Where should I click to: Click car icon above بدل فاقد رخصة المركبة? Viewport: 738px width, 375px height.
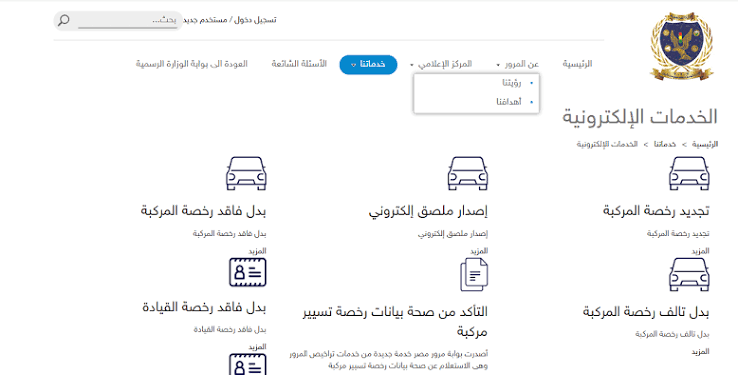246,173
